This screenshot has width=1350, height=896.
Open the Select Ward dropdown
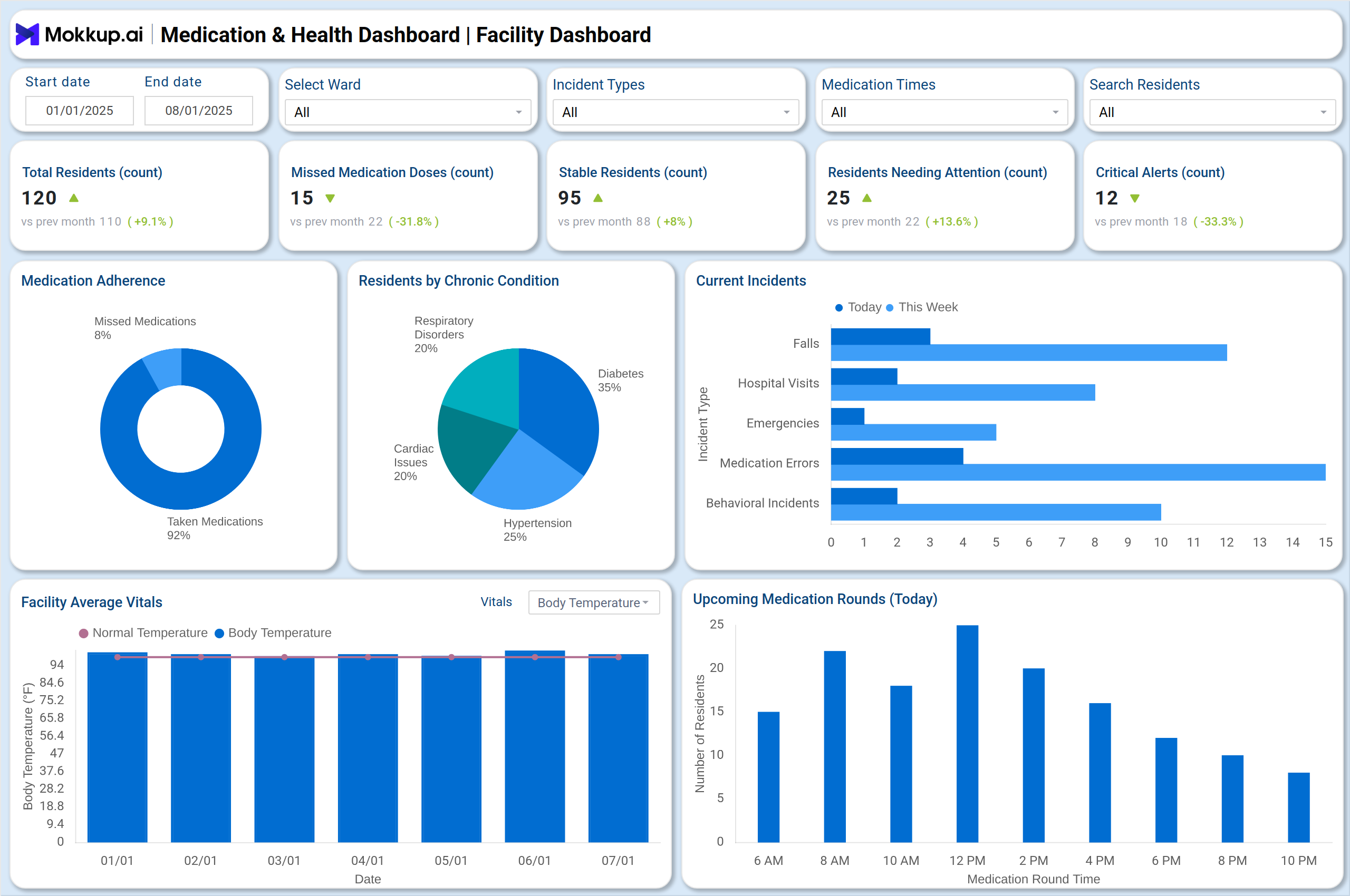(408, 112)
